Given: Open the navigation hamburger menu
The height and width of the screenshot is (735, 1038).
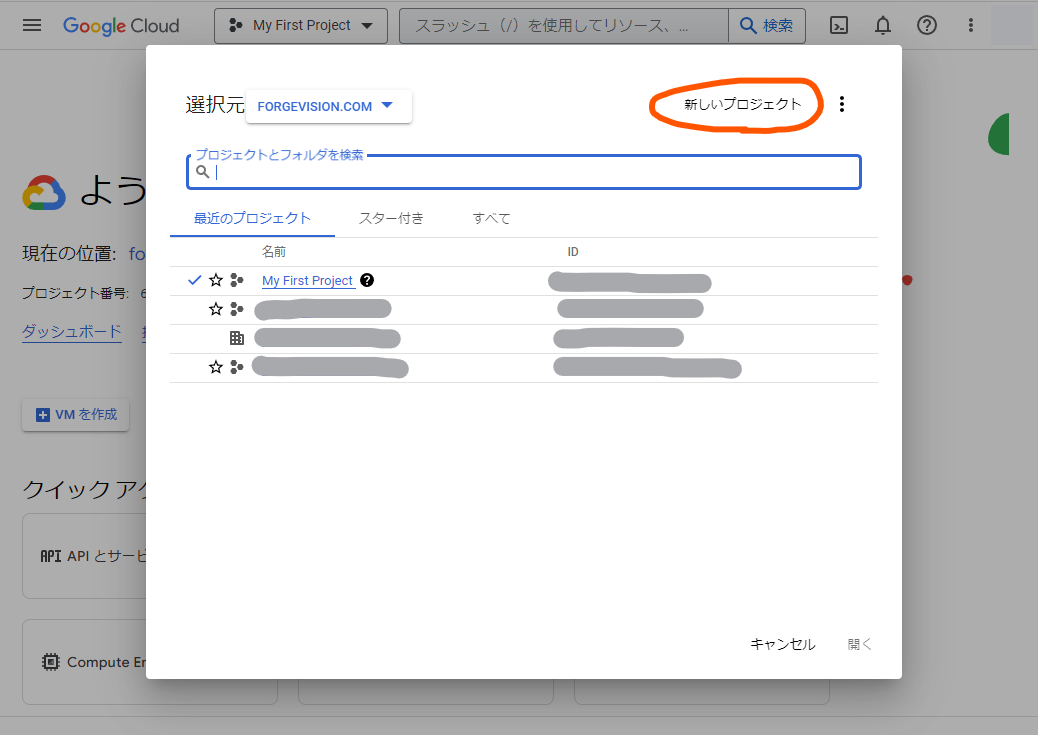Looking at the screenshot, I should coord(32,25).
